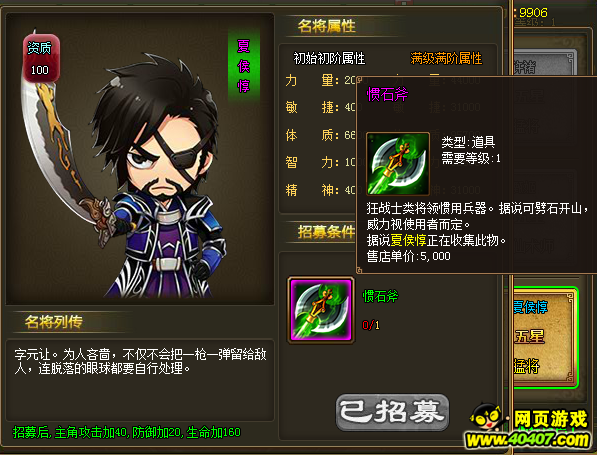Click the 9906 currency counter
Viewport: 597px width, 455px height.
[533, 13]
